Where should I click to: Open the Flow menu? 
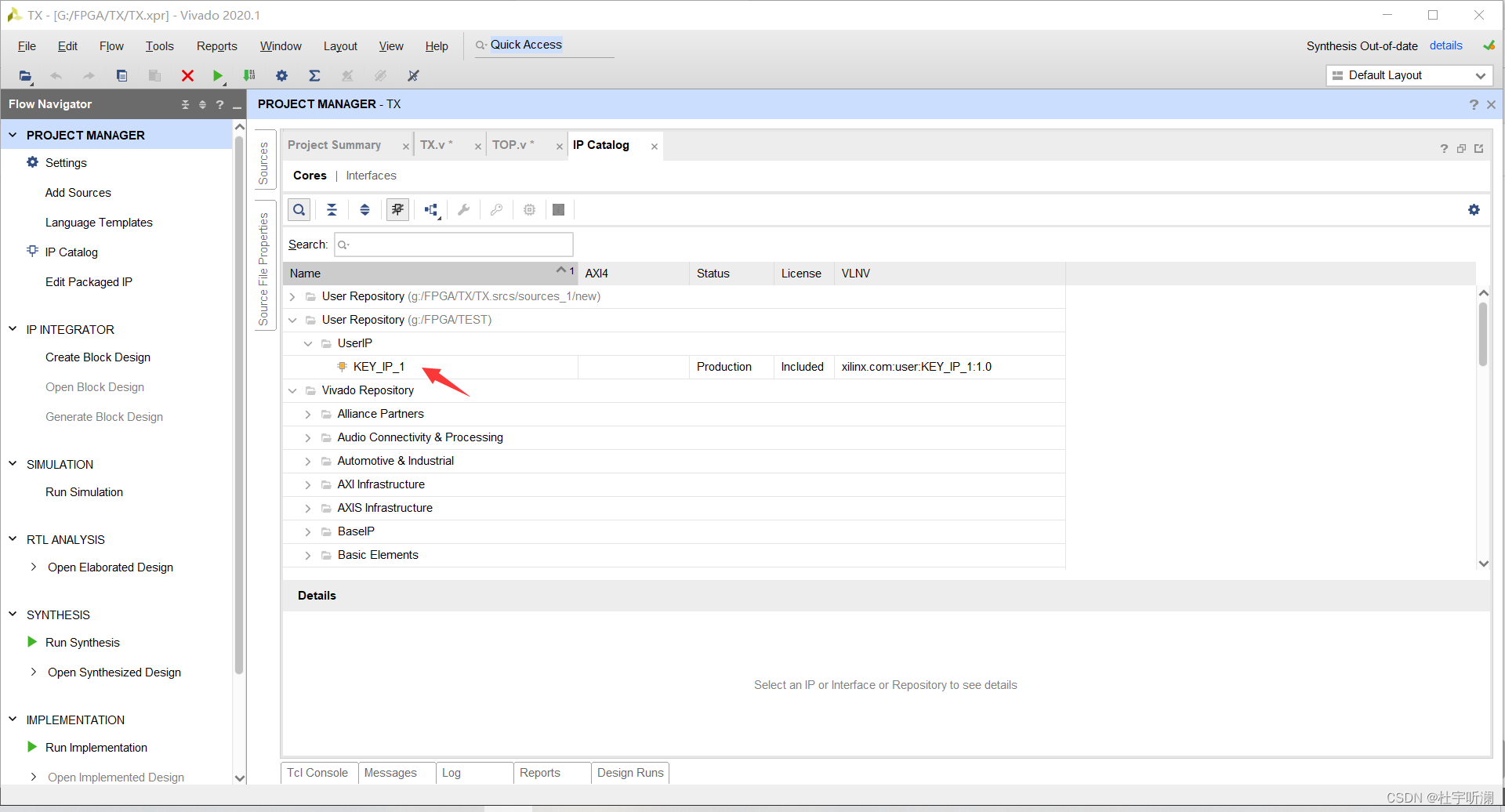(x=111, y=46)
